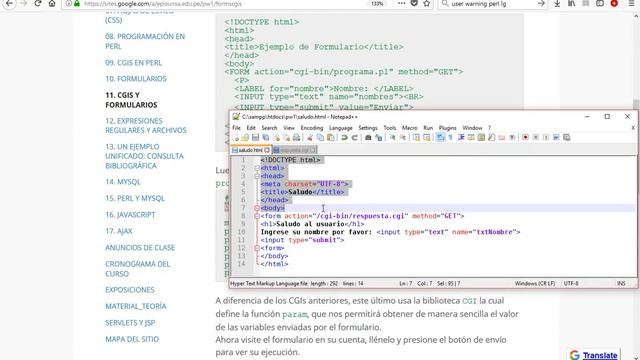Collapse the fold marker on line 12
Viewport: 640px width, 360px height.
(257, 248)
